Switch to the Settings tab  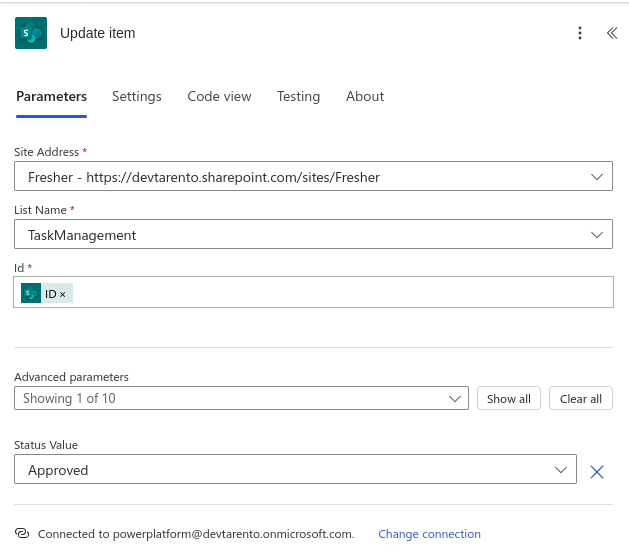(x=137, y=97)
